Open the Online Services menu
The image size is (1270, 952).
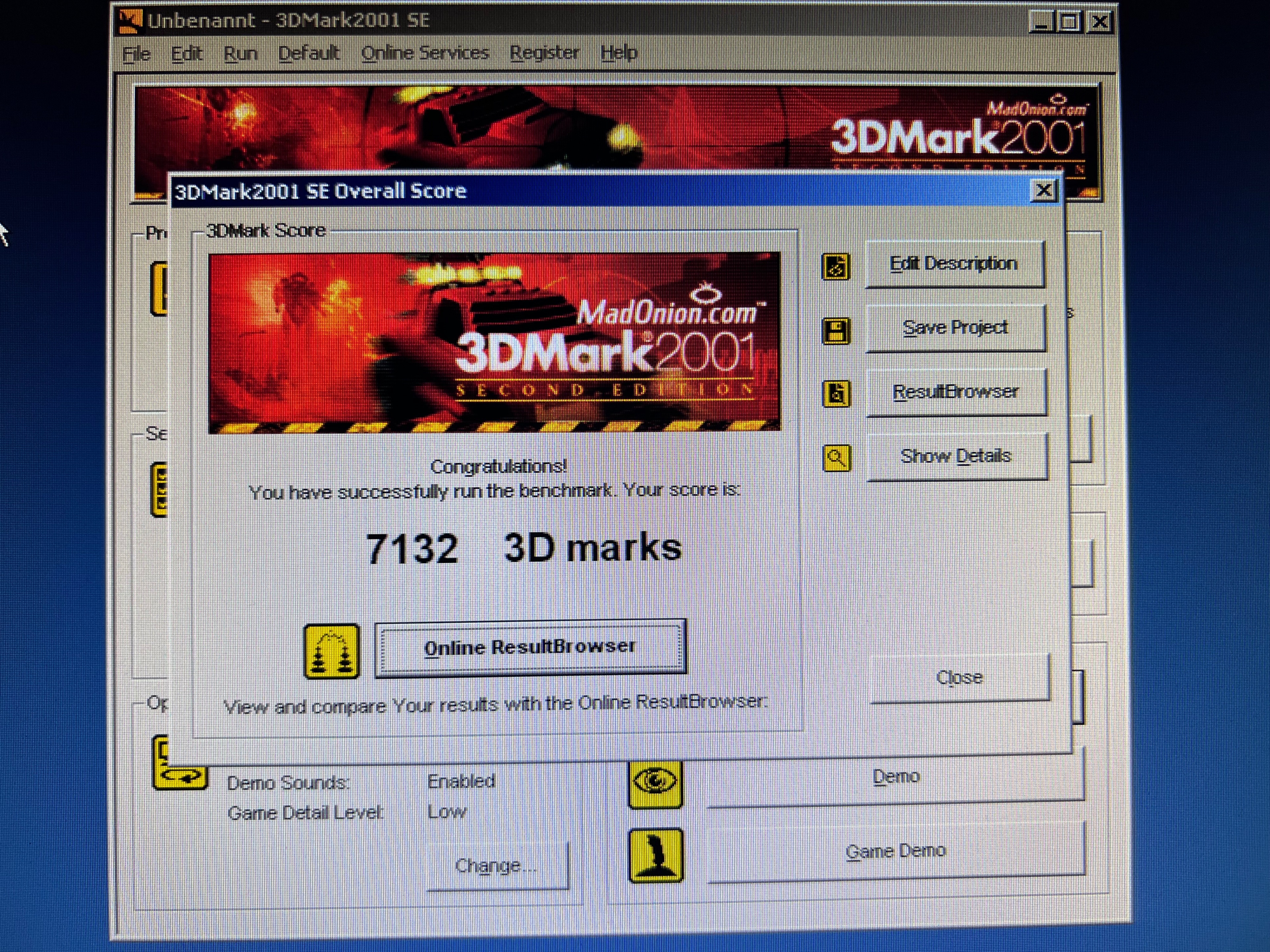[x=425, y=53]
